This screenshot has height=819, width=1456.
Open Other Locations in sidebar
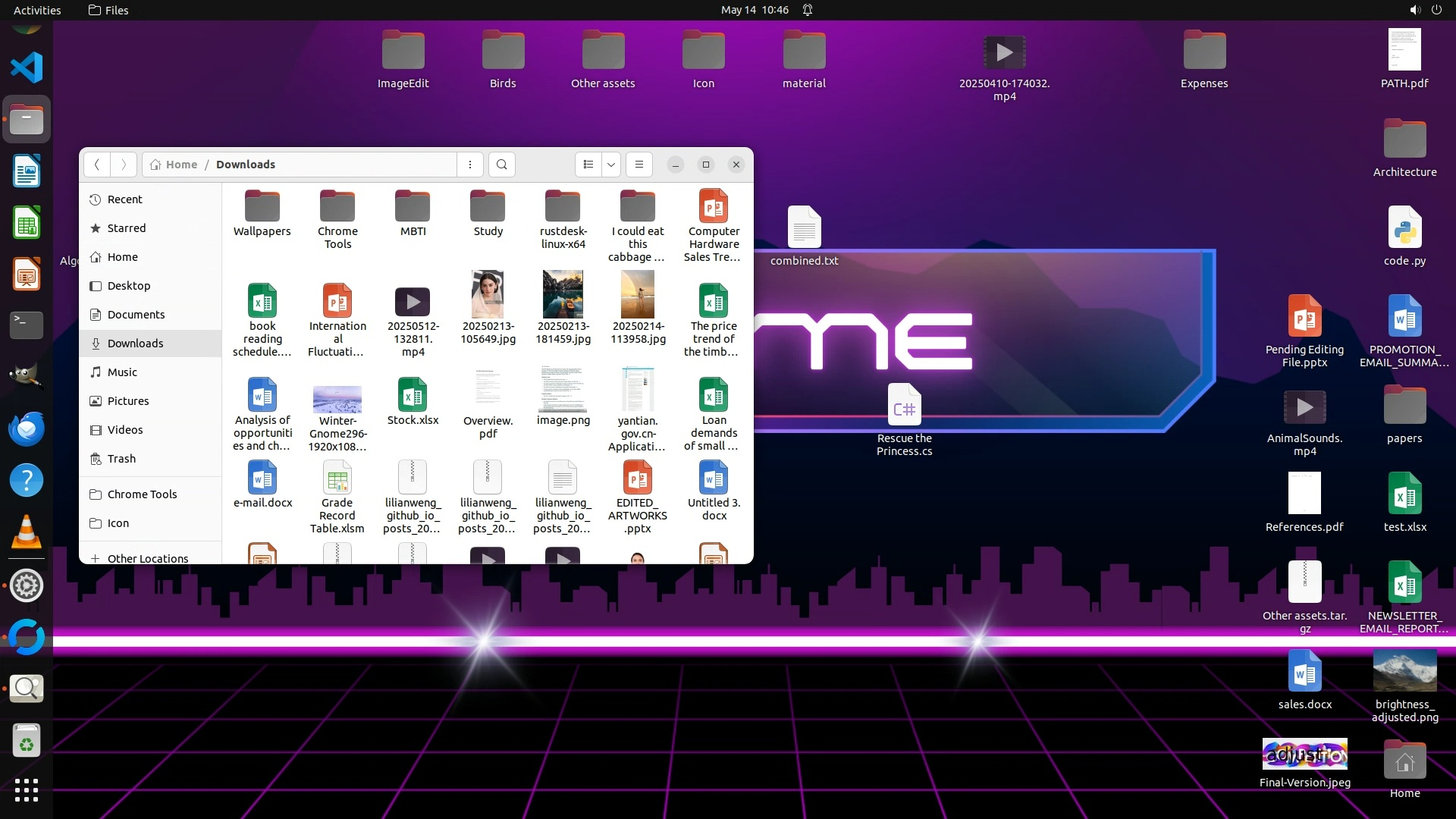pos(147,558)
